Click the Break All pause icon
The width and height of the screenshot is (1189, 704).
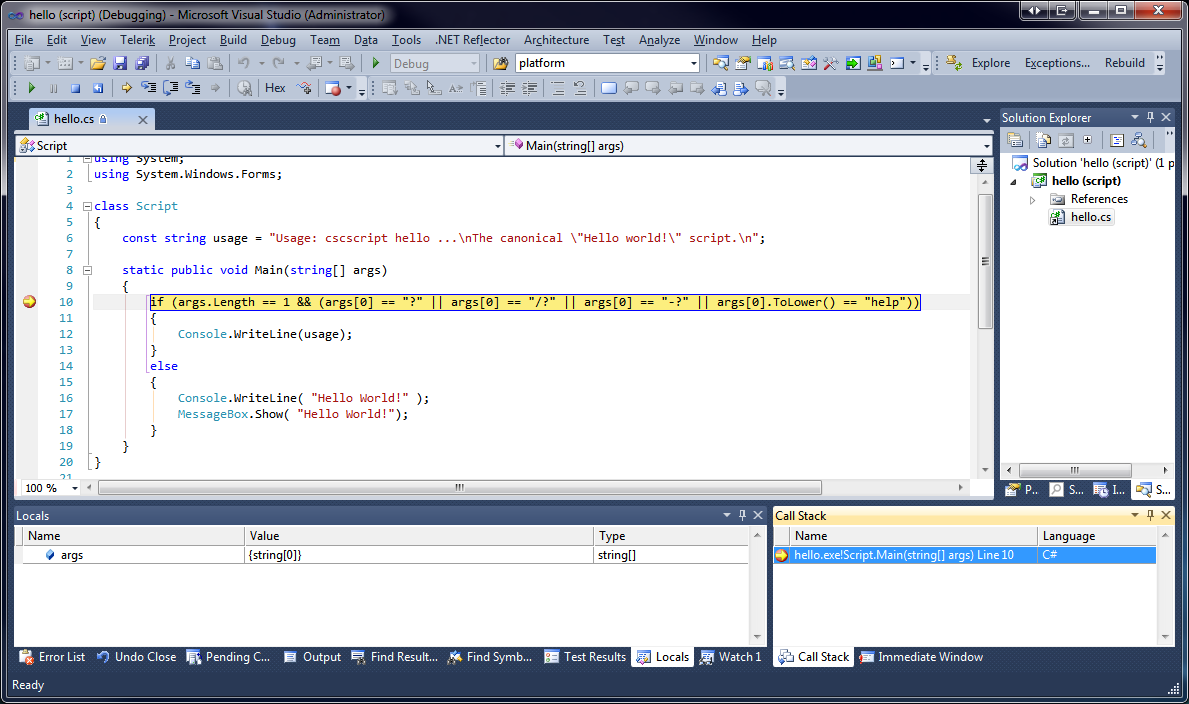(x=53, y=88)
